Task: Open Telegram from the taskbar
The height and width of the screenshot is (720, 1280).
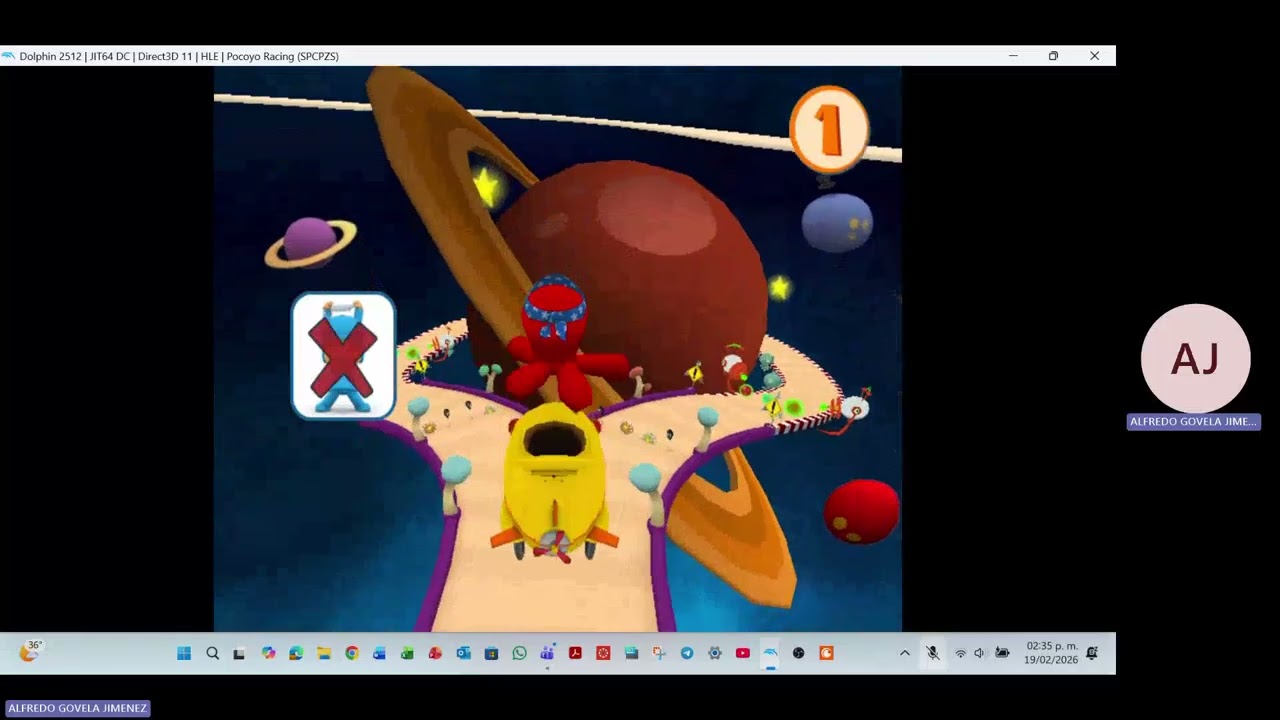Action: 687,653
